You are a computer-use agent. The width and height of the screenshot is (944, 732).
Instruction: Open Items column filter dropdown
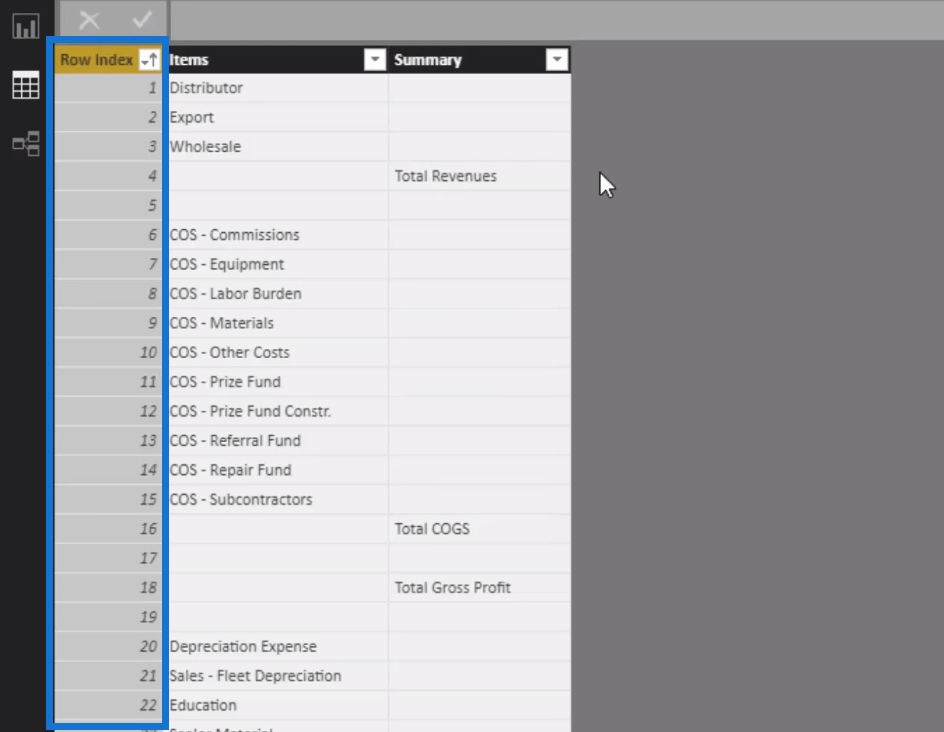click(x=374, y=60)
